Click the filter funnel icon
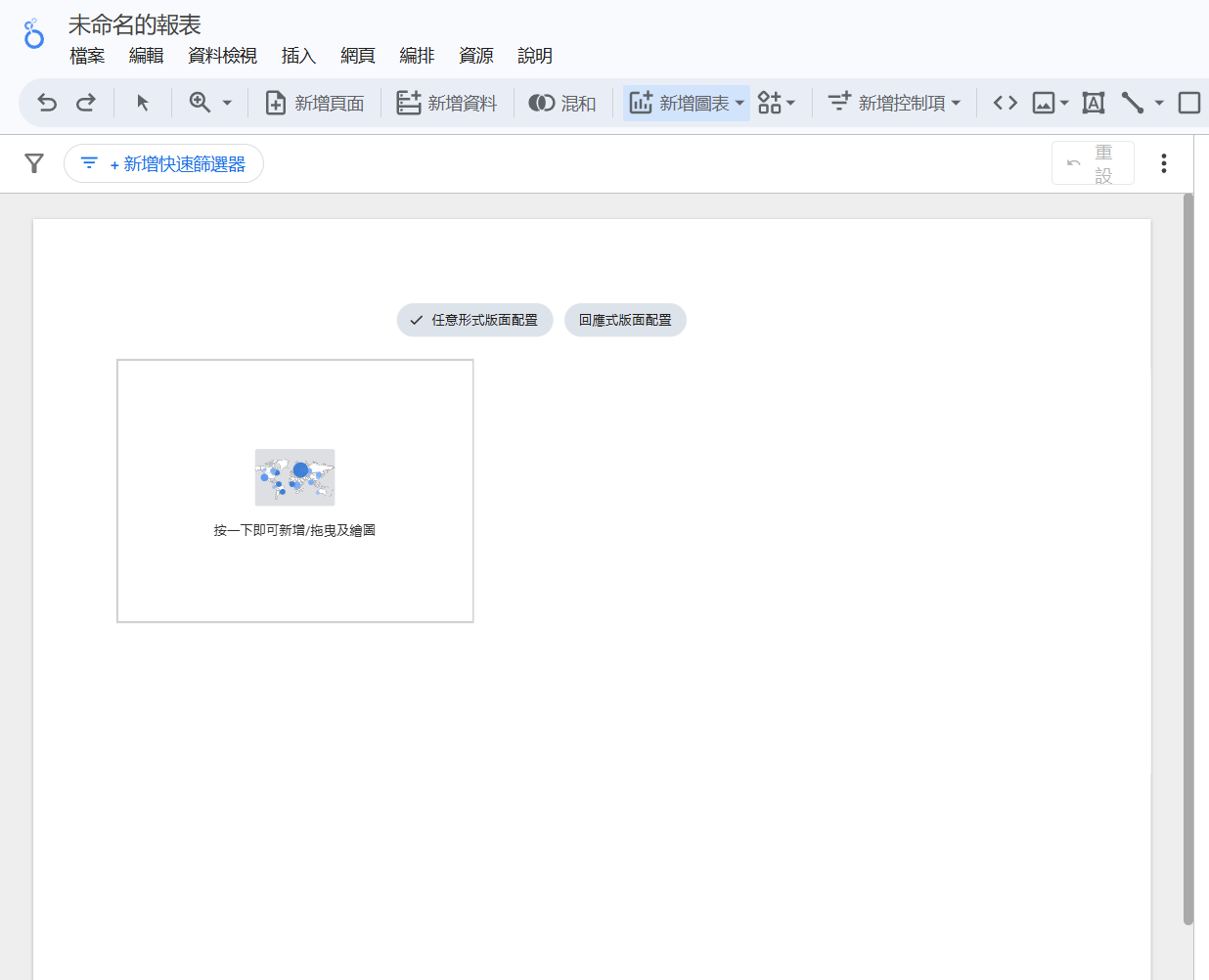The height and width of the screenshot is (980, 1209). pos(34,163)
